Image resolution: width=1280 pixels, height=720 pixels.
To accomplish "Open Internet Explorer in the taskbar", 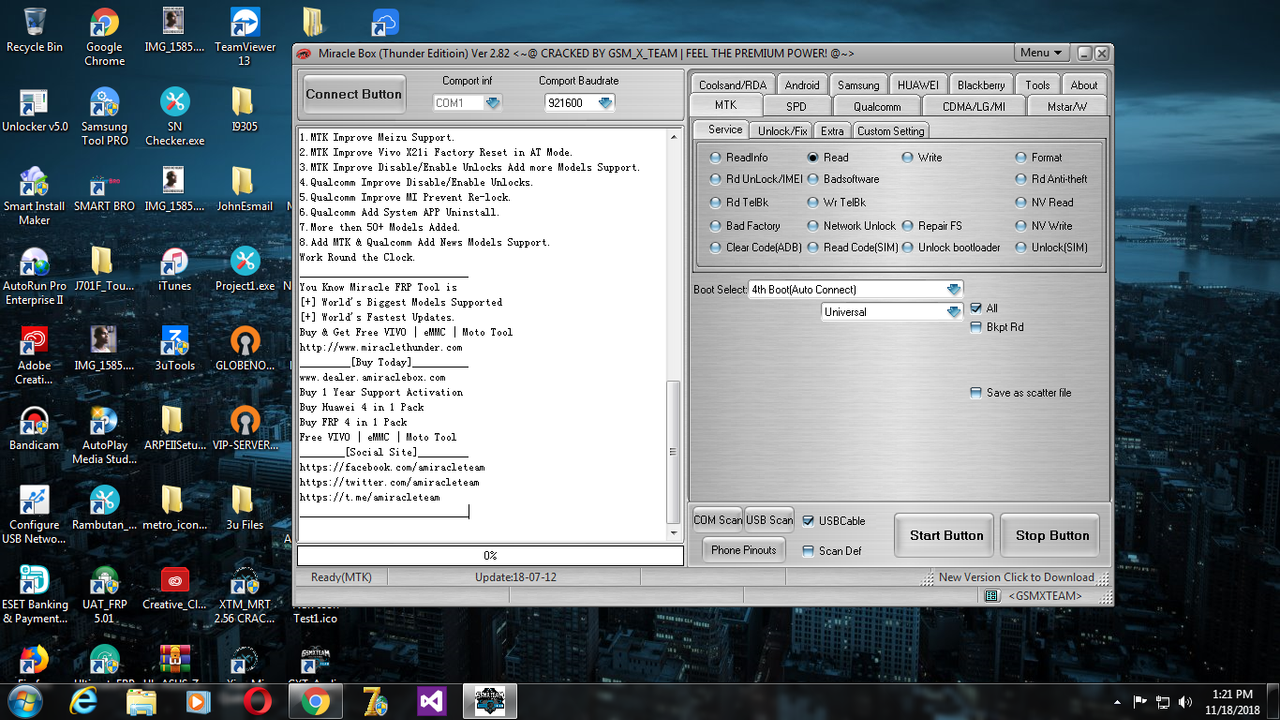I will click(83, 703).
